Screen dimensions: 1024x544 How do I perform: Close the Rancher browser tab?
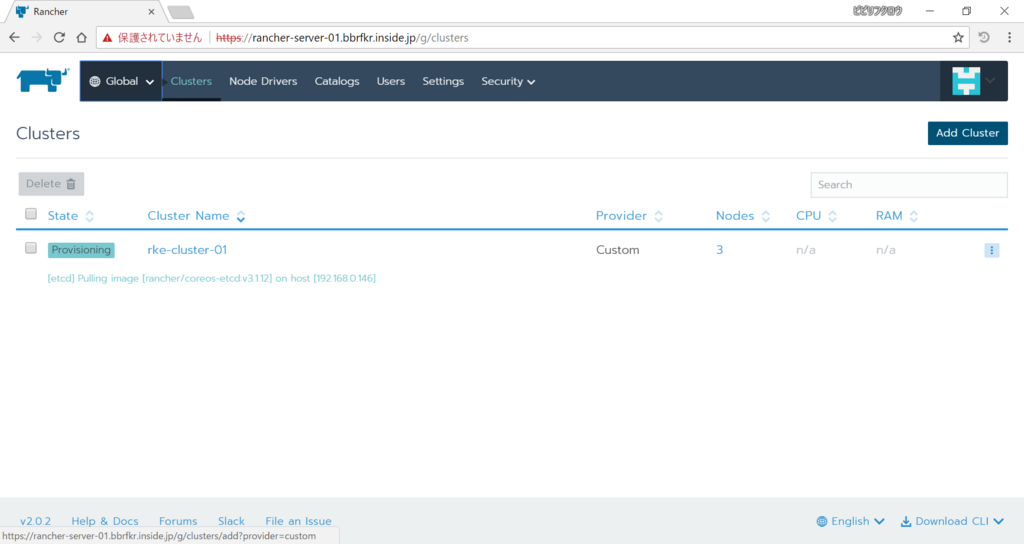coord(151,12)
